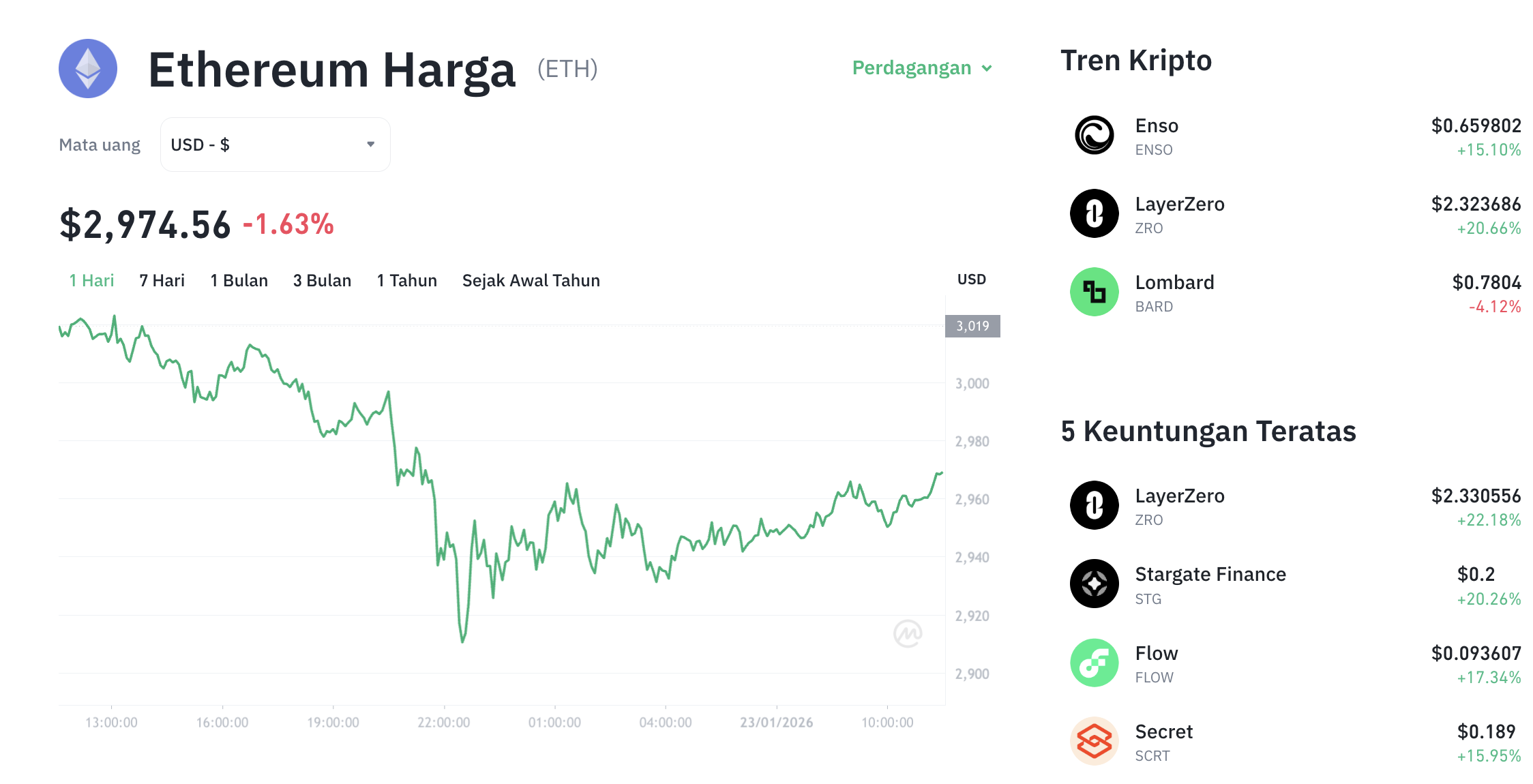Open the Enso coin page
This screenshot has width=1533, height=784.
[1156, 125]
